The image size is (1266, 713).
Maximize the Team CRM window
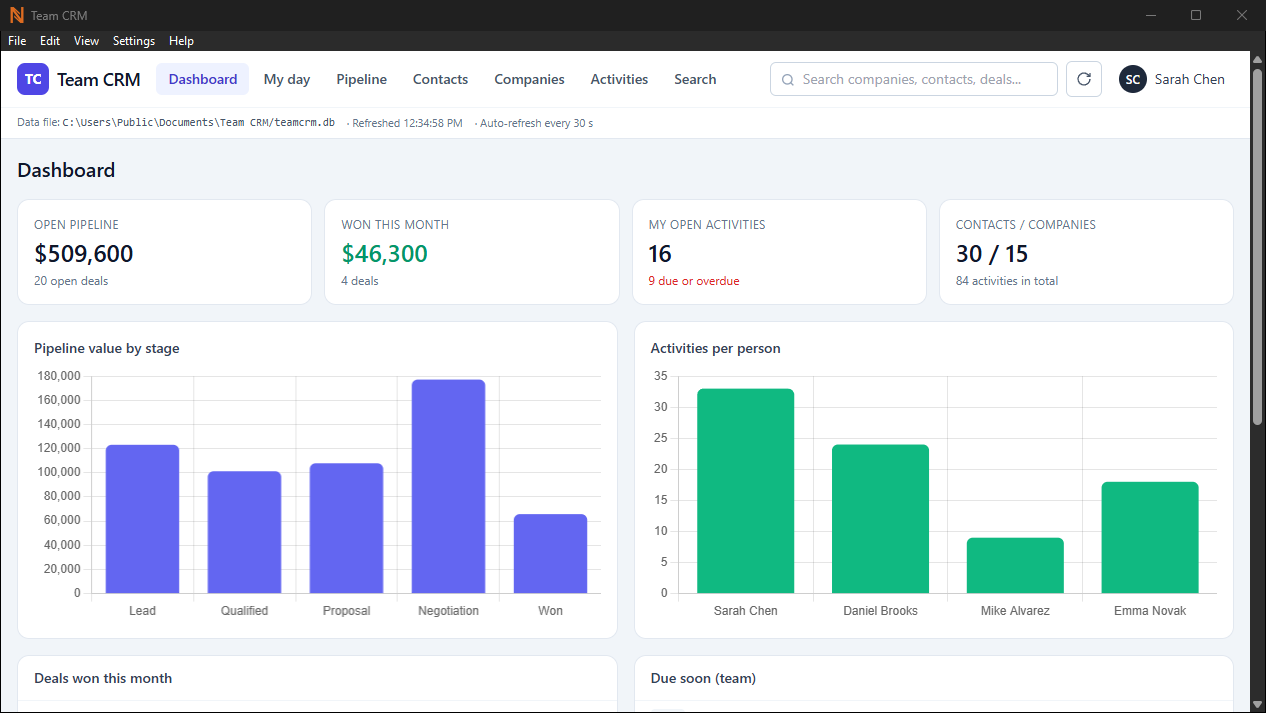click(1196, 15)
